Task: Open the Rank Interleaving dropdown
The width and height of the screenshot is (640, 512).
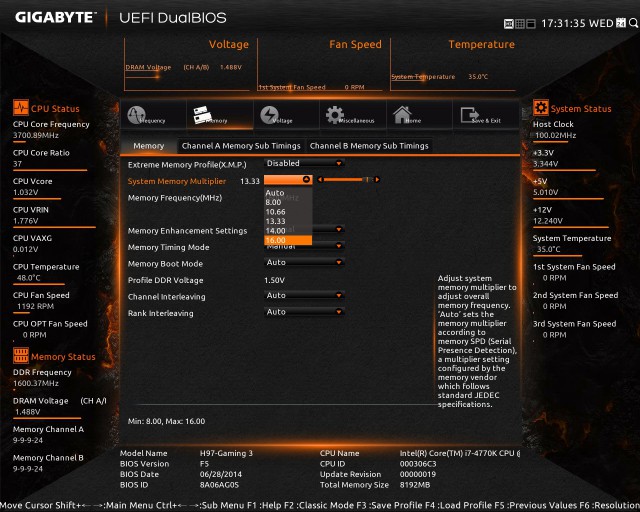Action: pyautogui.click(x=304, y=312)
